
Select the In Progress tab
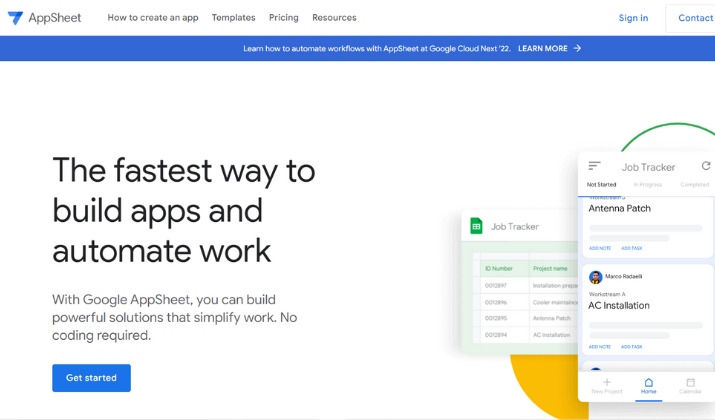[x=648, y=185]
